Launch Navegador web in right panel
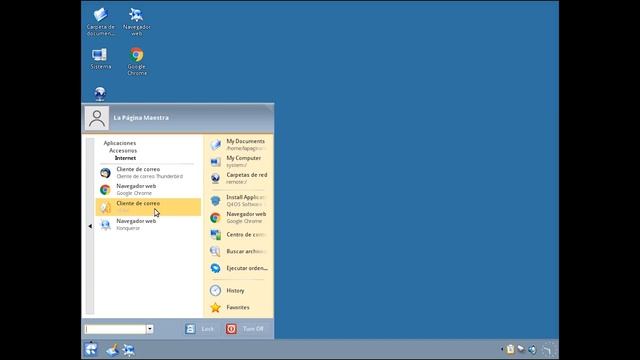640x360 pixels. 239,217
